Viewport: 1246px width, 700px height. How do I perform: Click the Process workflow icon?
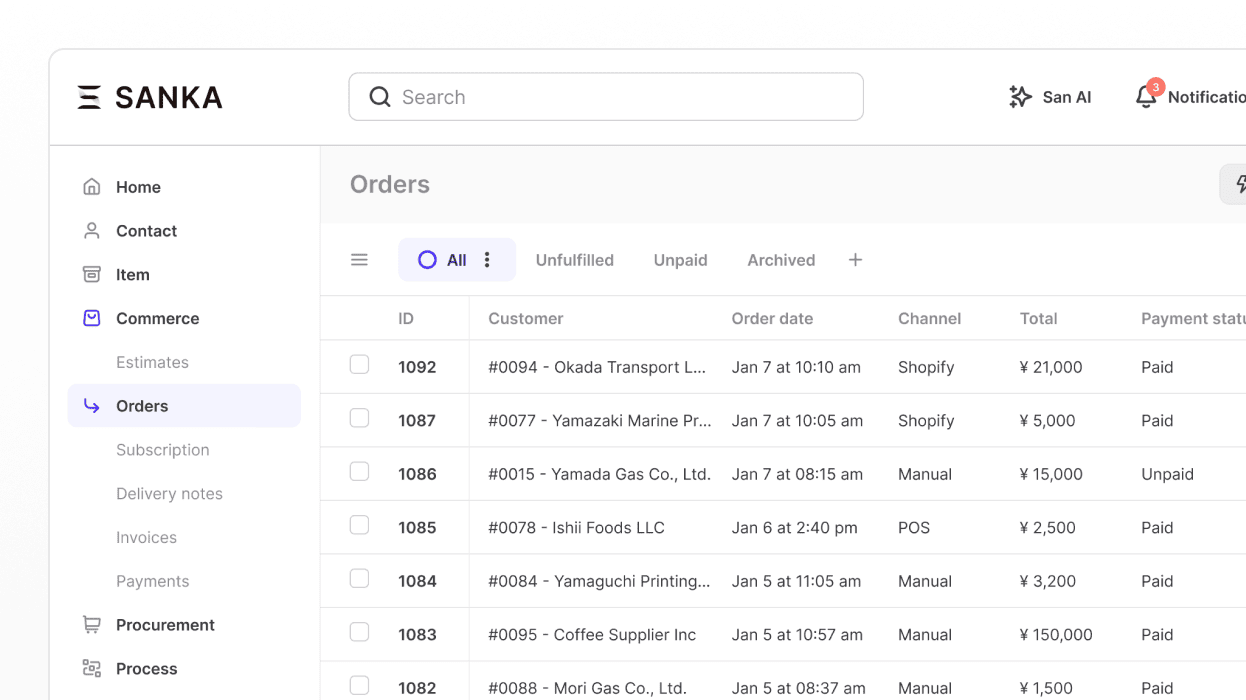point(92,669)
